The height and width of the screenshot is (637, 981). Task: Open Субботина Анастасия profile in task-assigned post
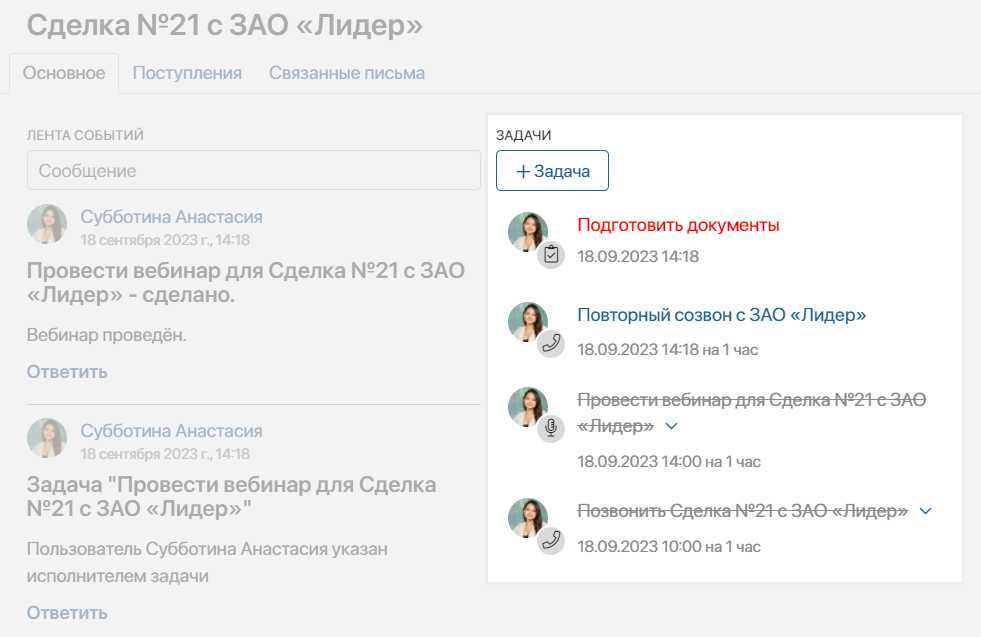coord(171,431)
